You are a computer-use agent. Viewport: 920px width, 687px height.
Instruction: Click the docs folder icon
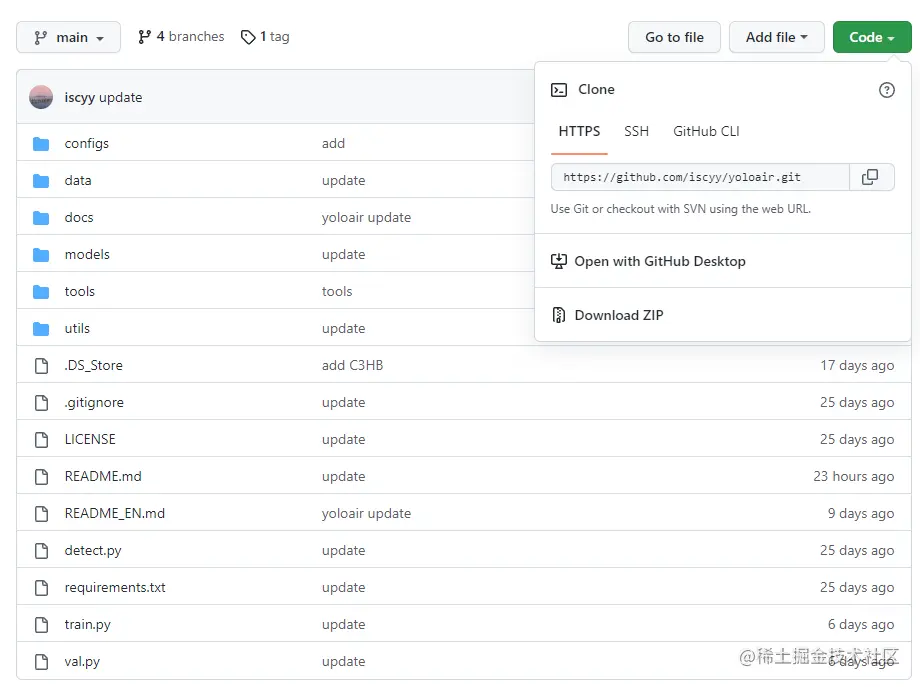click(41, 218)
